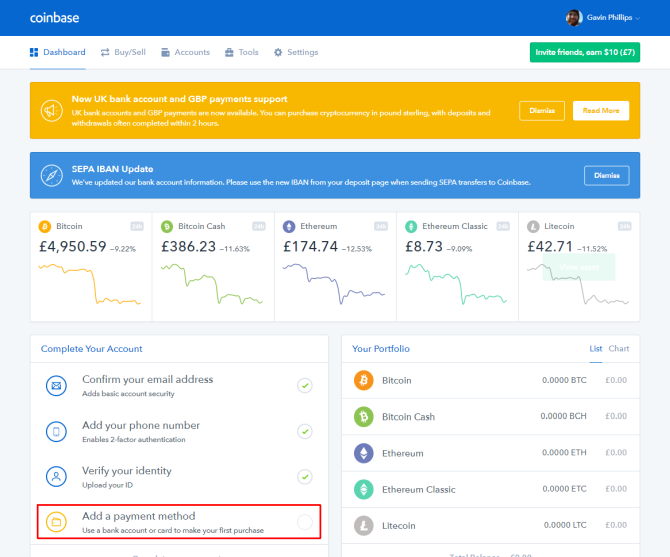Click the Ethereum icon in portfolio list
The image size is (670, 557).
tap(364, 453)
